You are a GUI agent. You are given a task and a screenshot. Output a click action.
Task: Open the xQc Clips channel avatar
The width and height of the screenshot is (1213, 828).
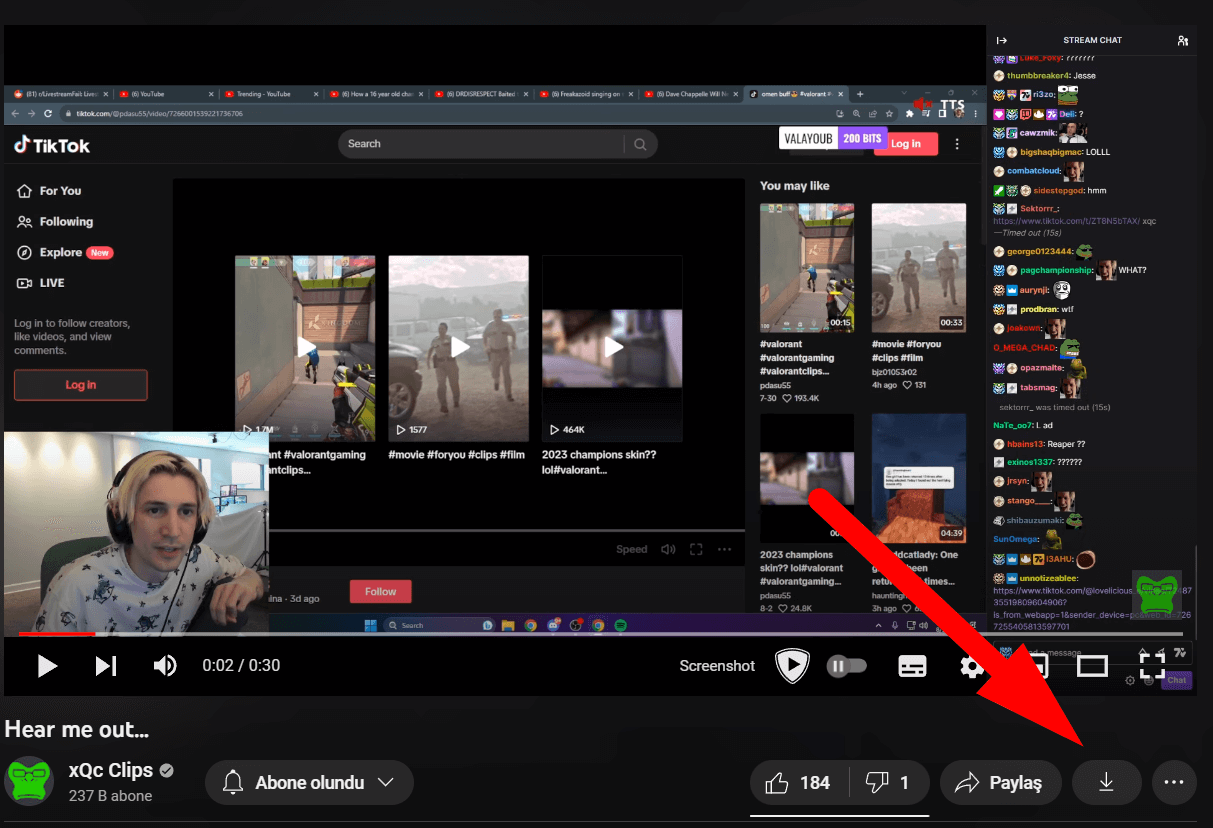(29, 782)
